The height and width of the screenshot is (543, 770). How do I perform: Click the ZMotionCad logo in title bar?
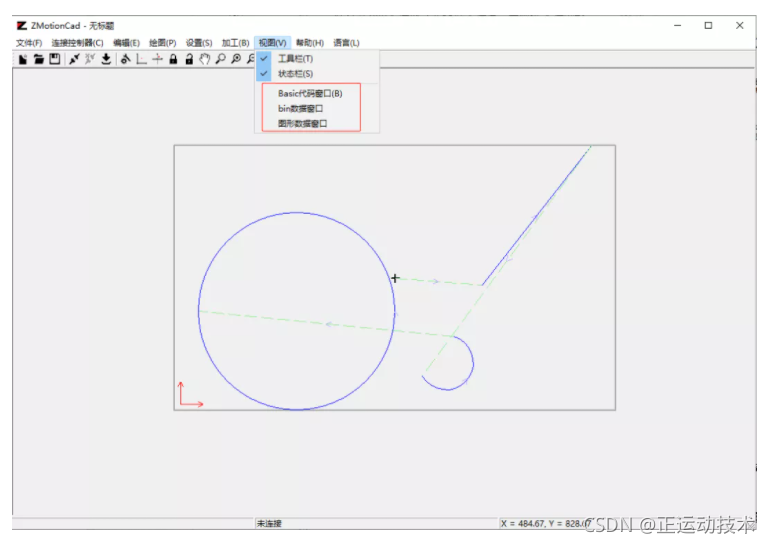pyautogui.click(x=22, y=26)
